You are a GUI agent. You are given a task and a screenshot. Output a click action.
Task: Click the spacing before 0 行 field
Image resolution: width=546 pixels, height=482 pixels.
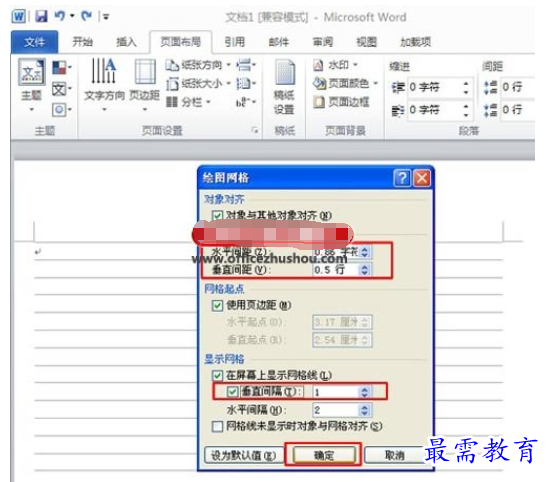click(517, 87)
